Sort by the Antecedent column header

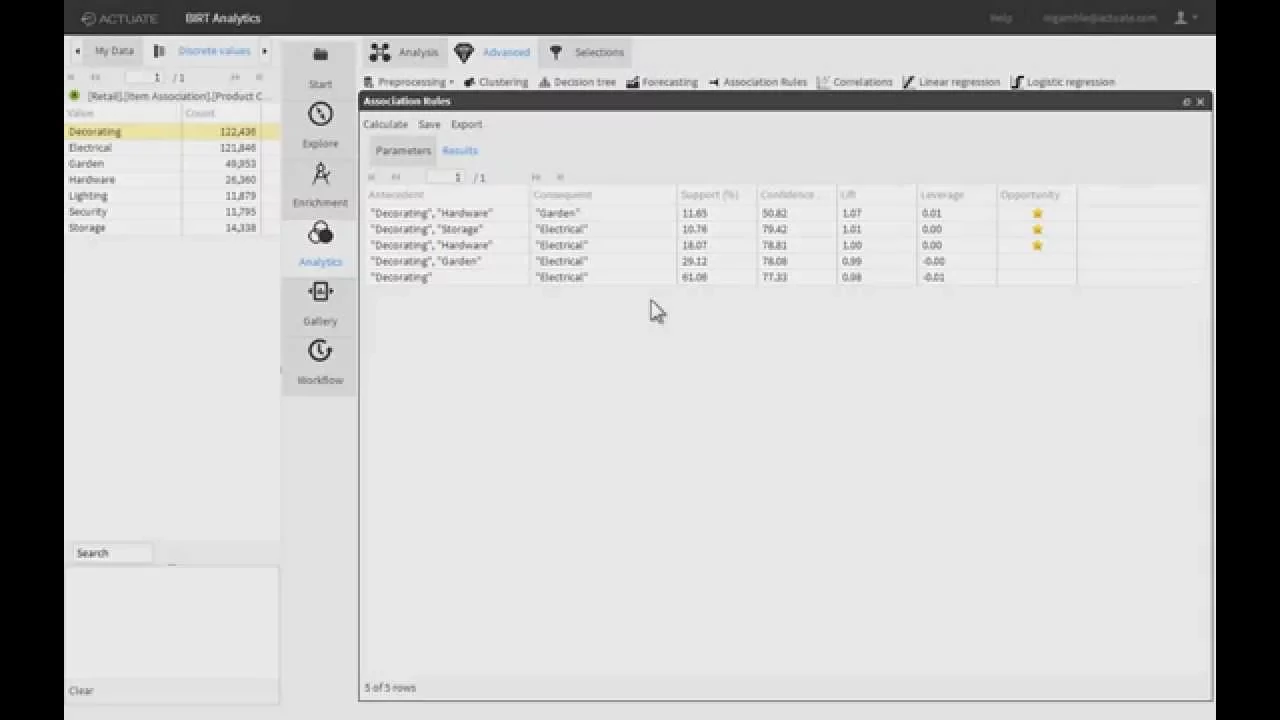446,194
